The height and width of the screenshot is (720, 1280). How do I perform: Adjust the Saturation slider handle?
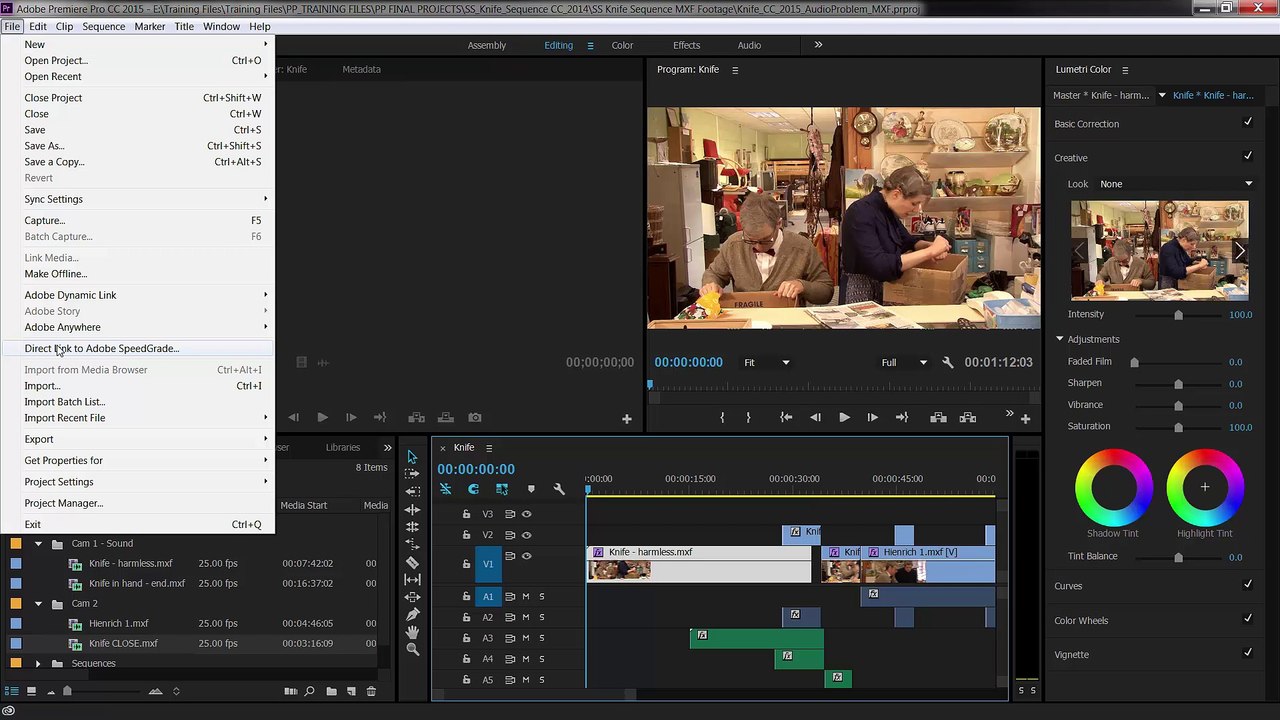tap(1178, 427)
